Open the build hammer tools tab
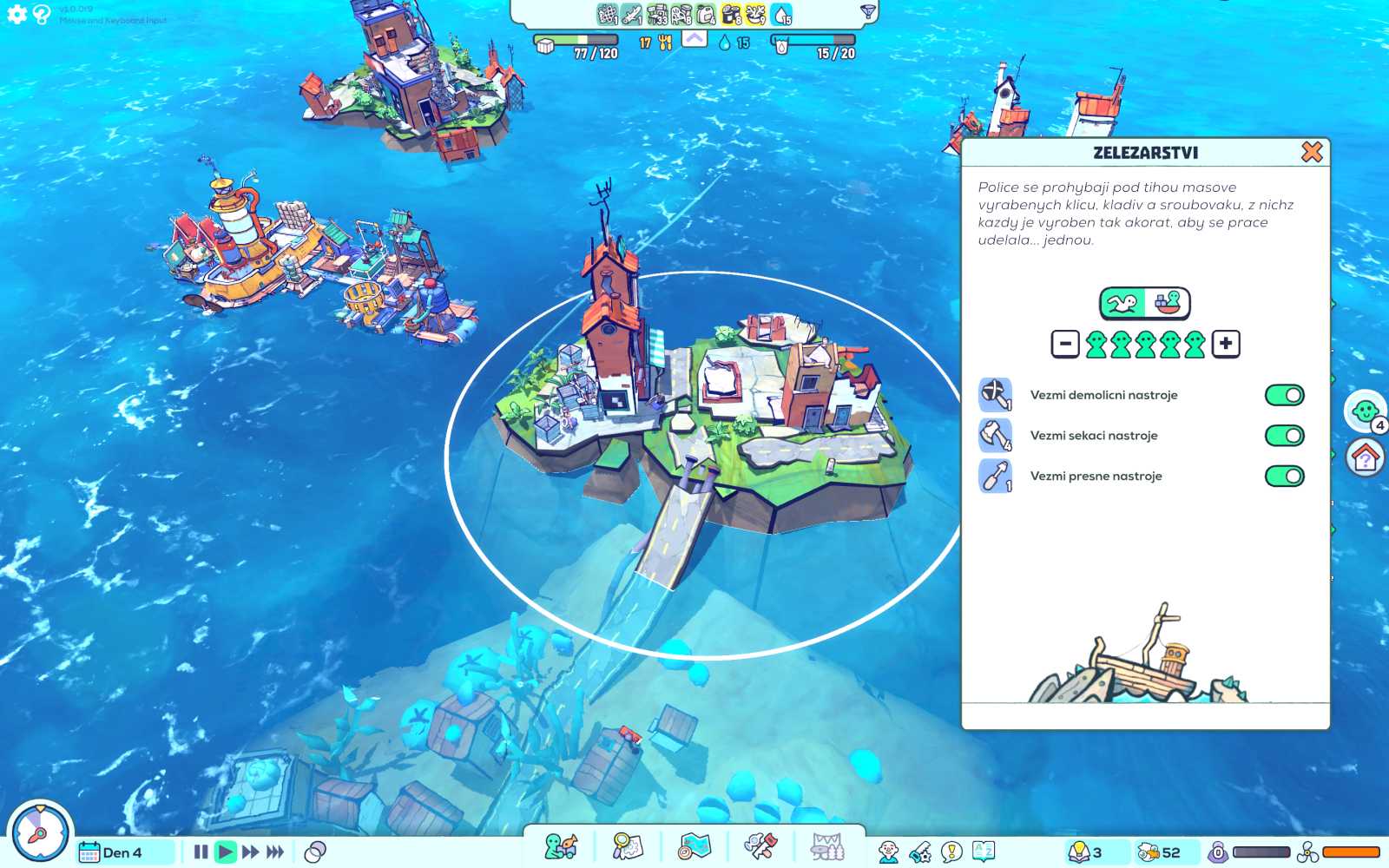This screenshot has height=868, width=1389. (761, 846)
